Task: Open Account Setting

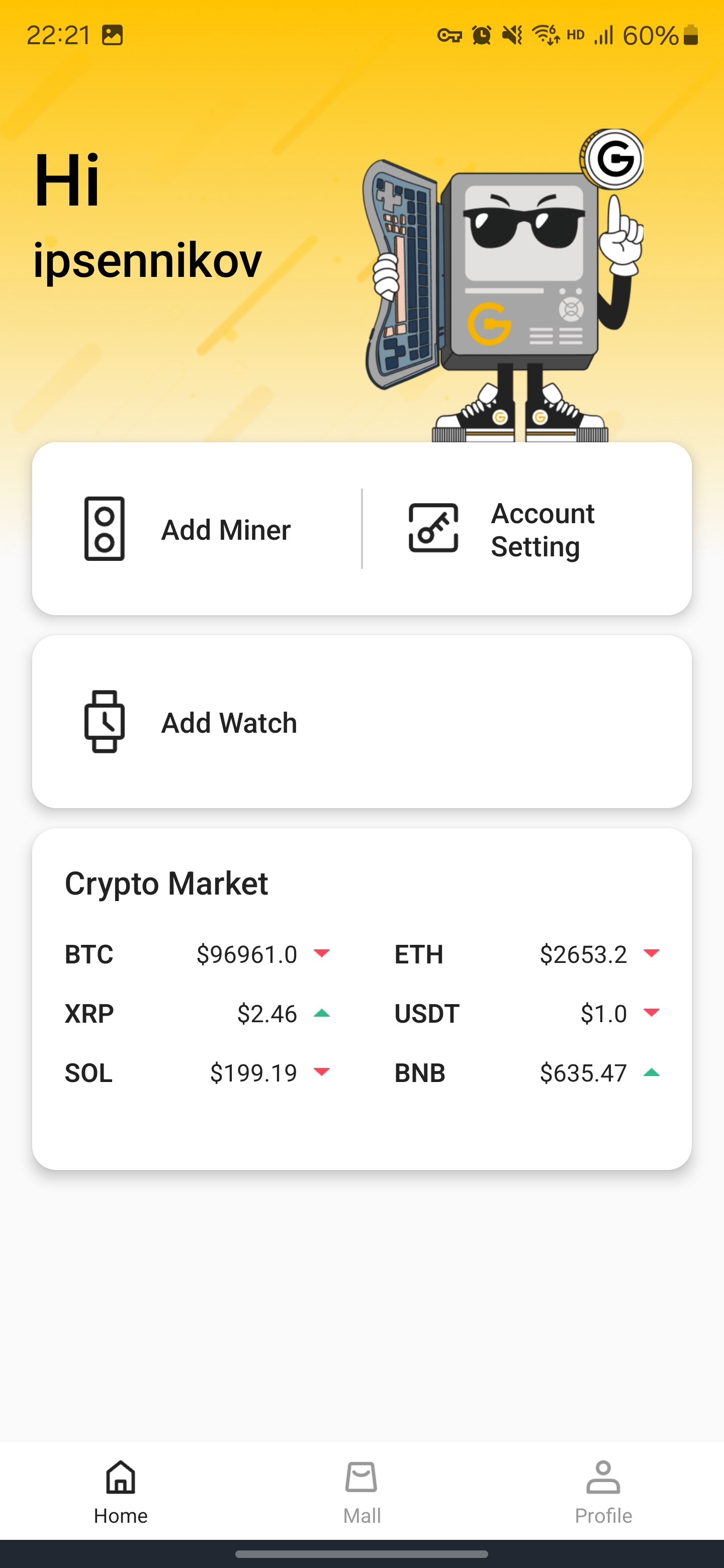Action: 542,530
